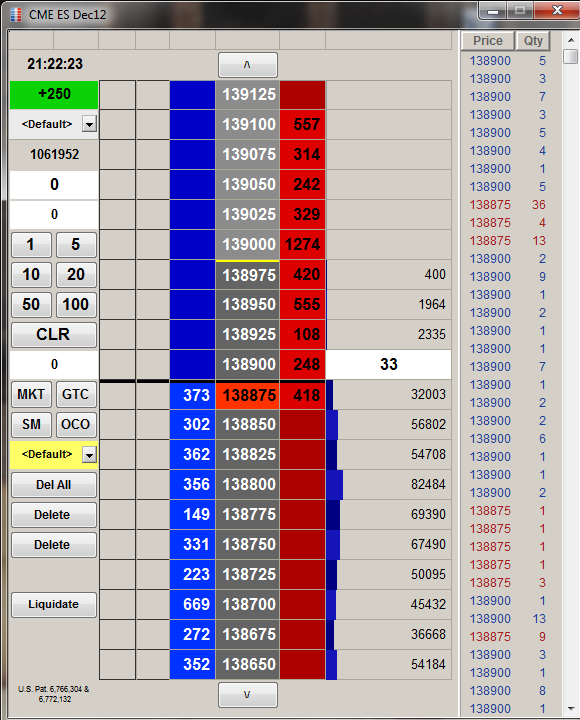580x720 pixels.
Task: Click the red trade row with qty 9
Action: click(507, 637)
